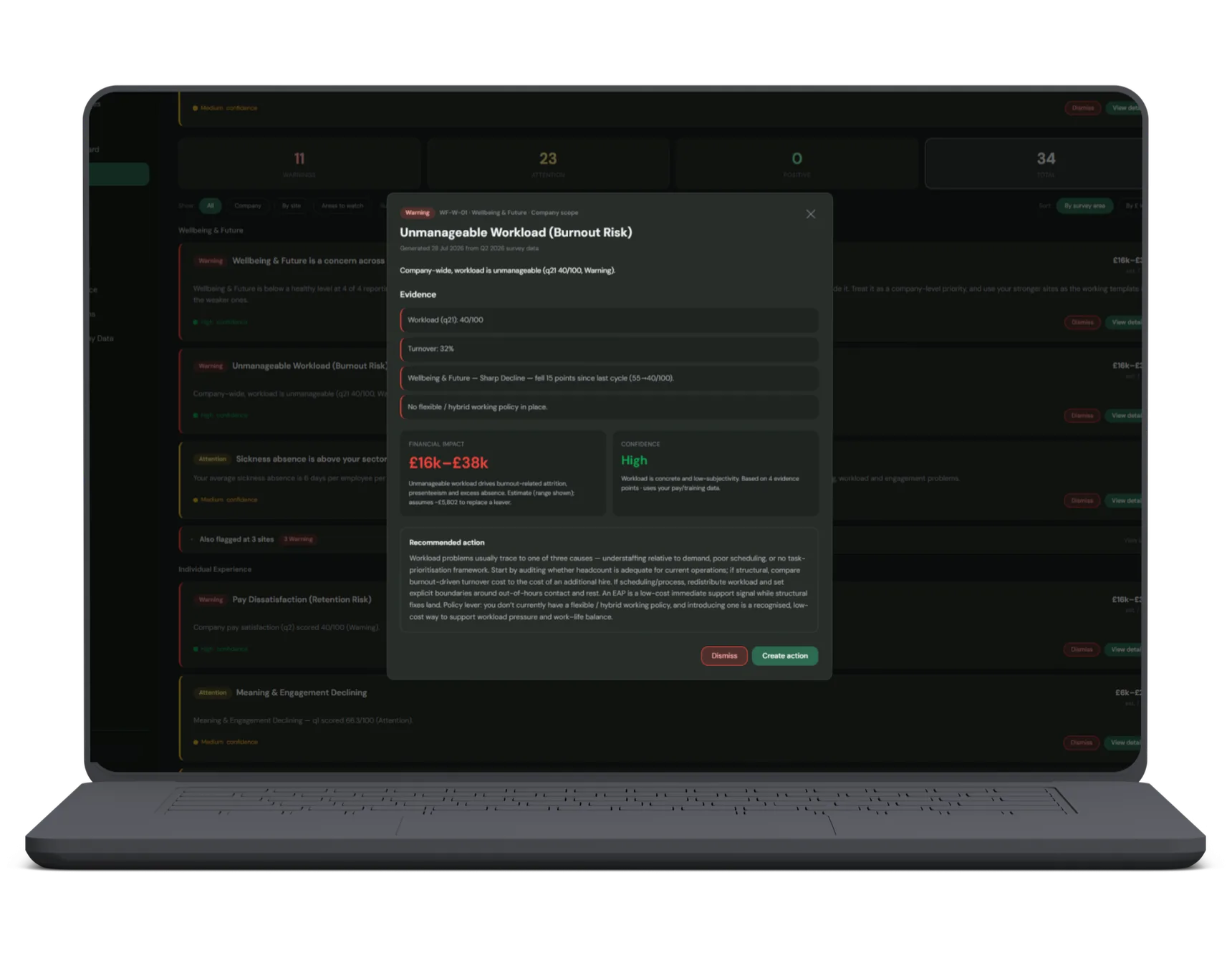Click Create action in the dialog
The height and width of the screenshot is (958, 1232).
[784, 656]
